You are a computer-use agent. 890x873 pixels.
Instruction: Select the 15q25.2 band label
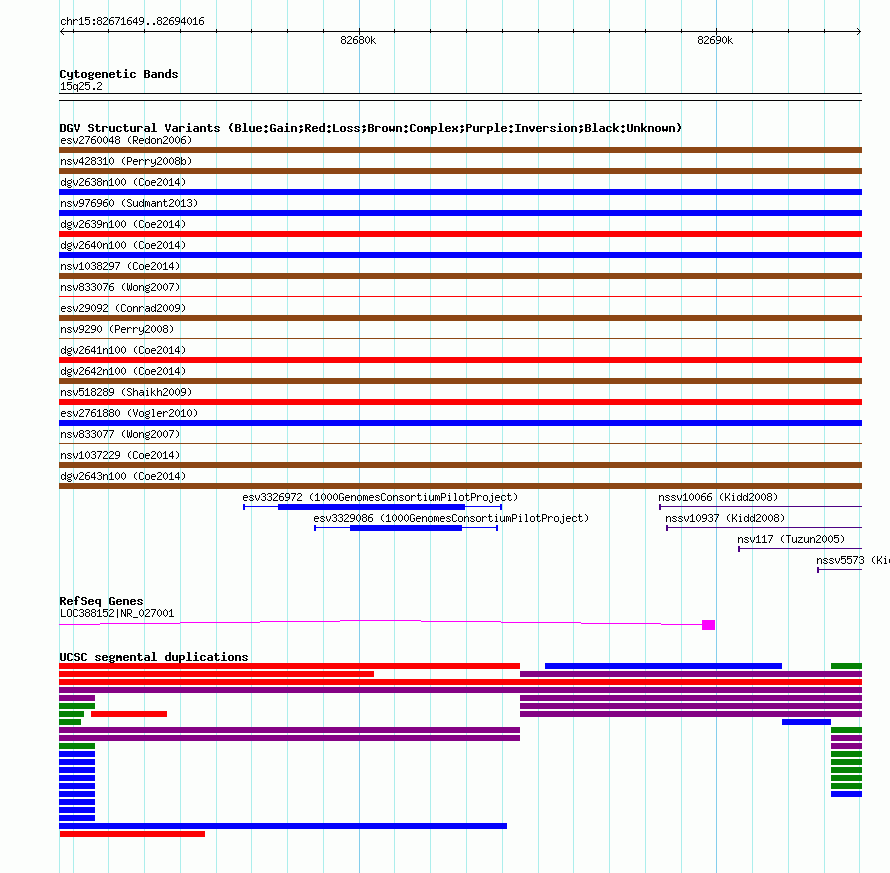tap(81, 86)
